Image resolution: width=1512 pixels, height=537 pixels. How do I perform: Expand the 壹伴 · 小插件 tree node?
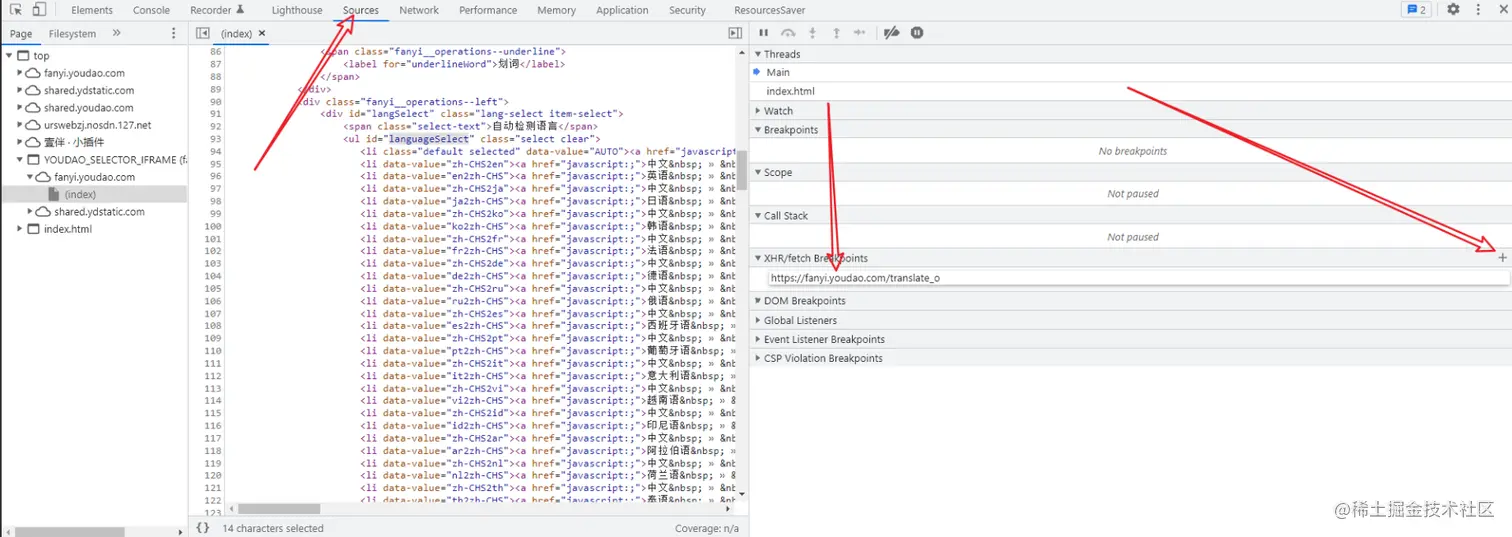21,142
